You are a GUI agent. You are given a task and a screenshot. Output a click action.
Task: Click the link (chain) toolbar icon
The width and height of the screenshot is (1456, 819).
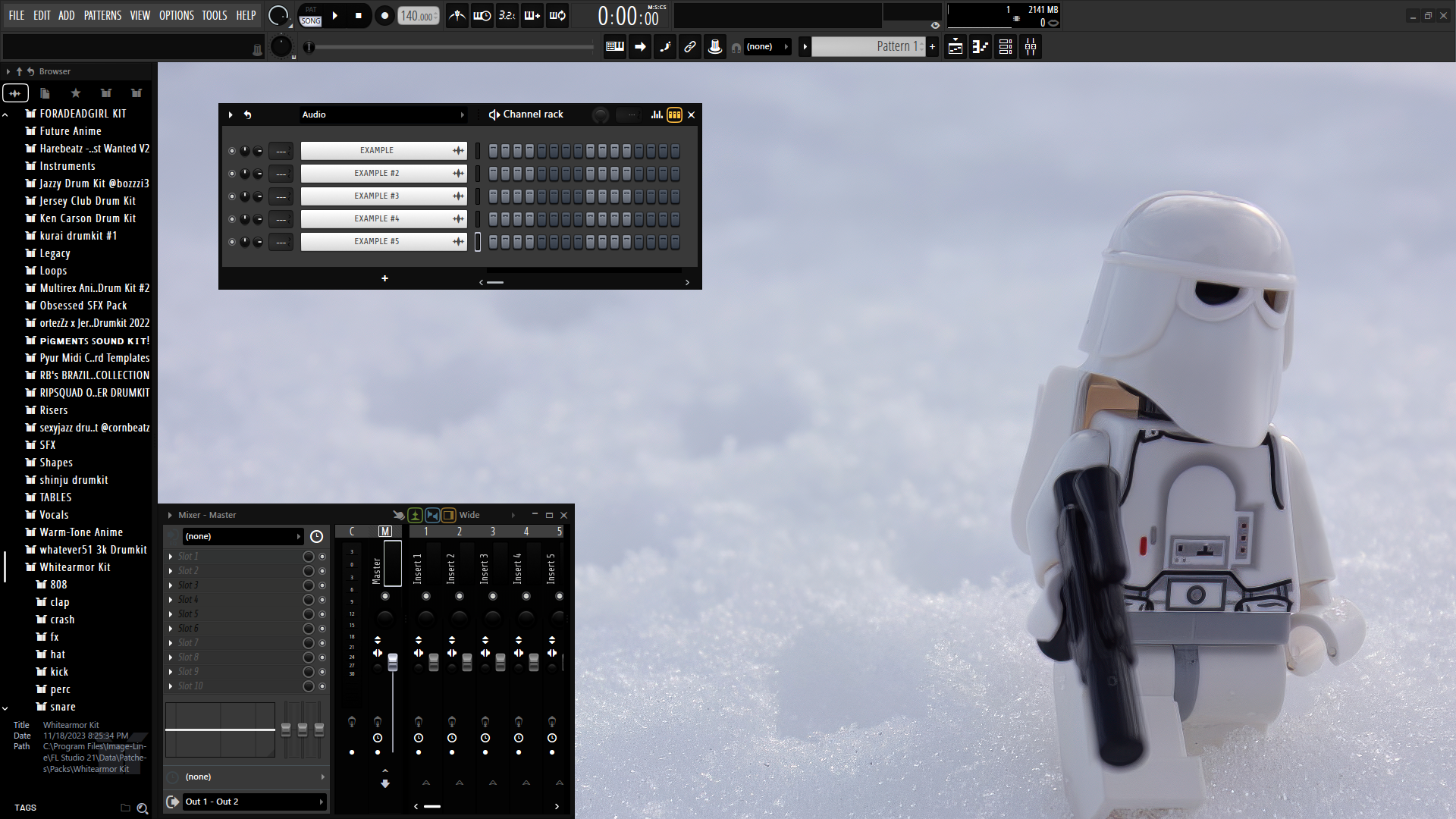pos(690,47)
